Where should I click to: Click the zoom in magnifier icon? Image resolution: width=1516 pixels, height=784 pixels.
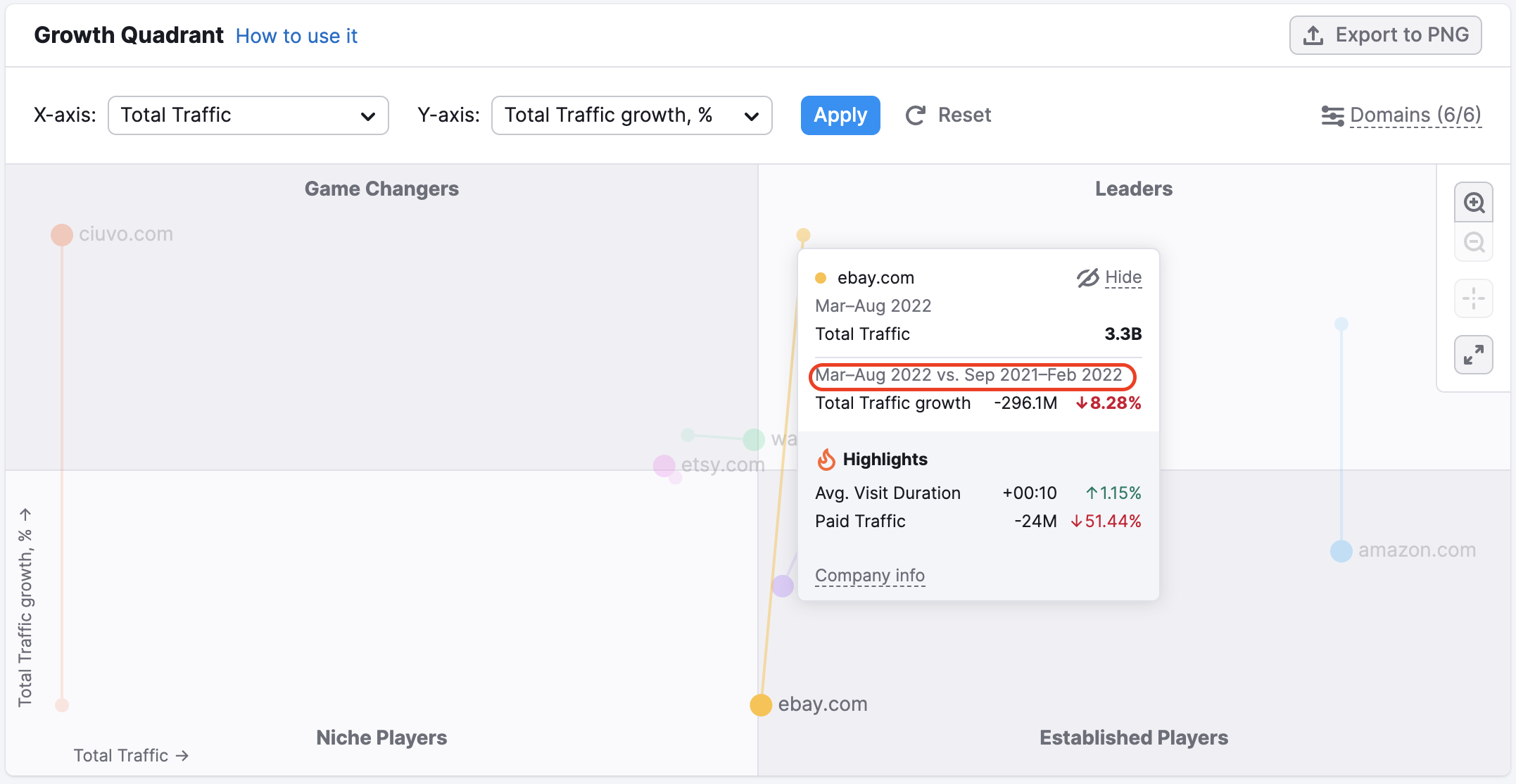point(1474,203)
